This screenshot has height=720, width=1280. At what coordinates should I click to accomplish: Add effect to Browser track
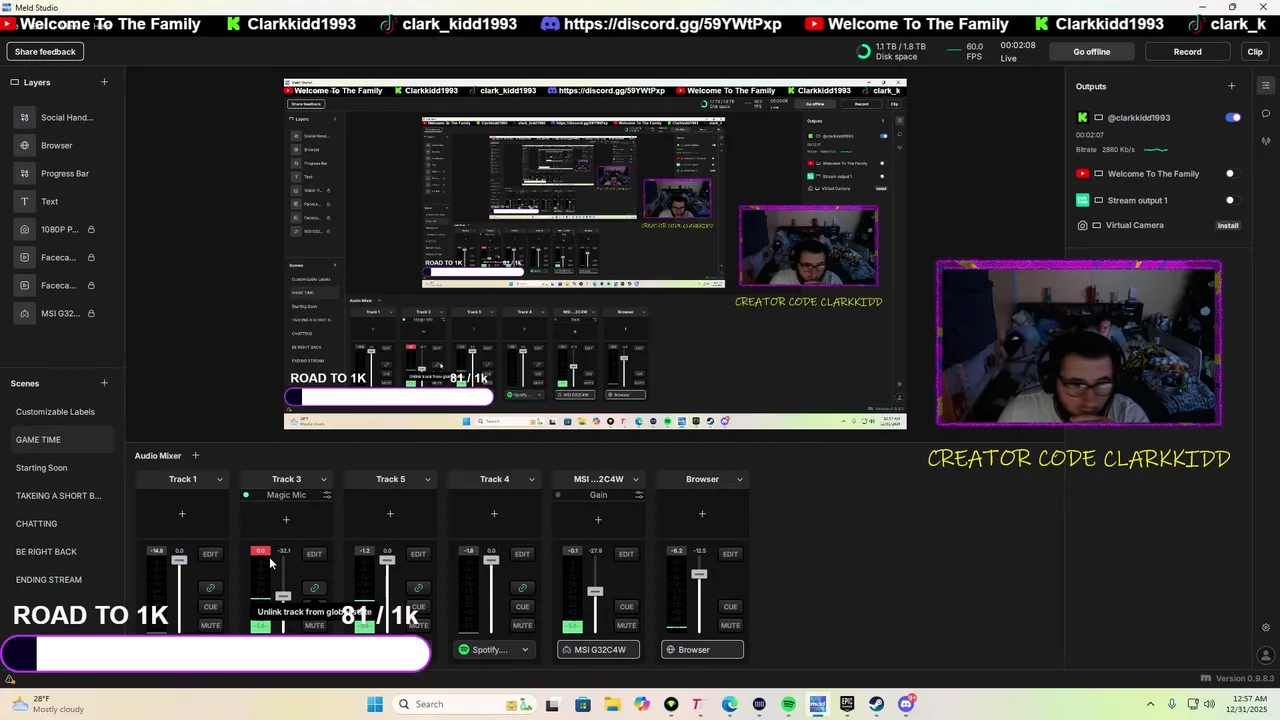coord(702,514)
